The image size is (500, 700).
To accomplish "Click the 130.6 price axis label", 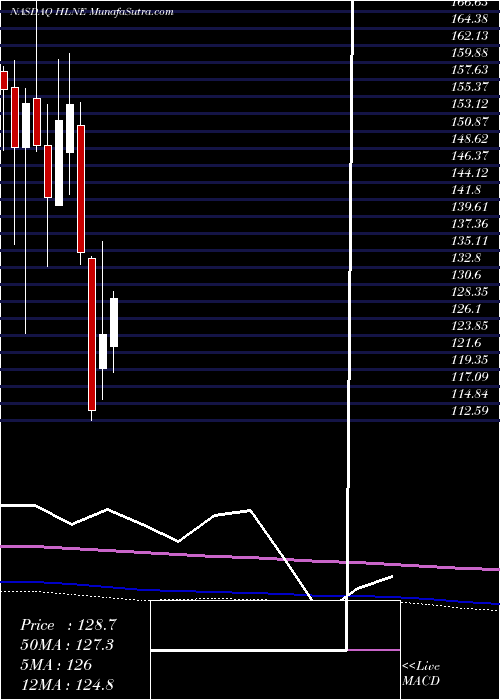I will (x=467, y=275).
